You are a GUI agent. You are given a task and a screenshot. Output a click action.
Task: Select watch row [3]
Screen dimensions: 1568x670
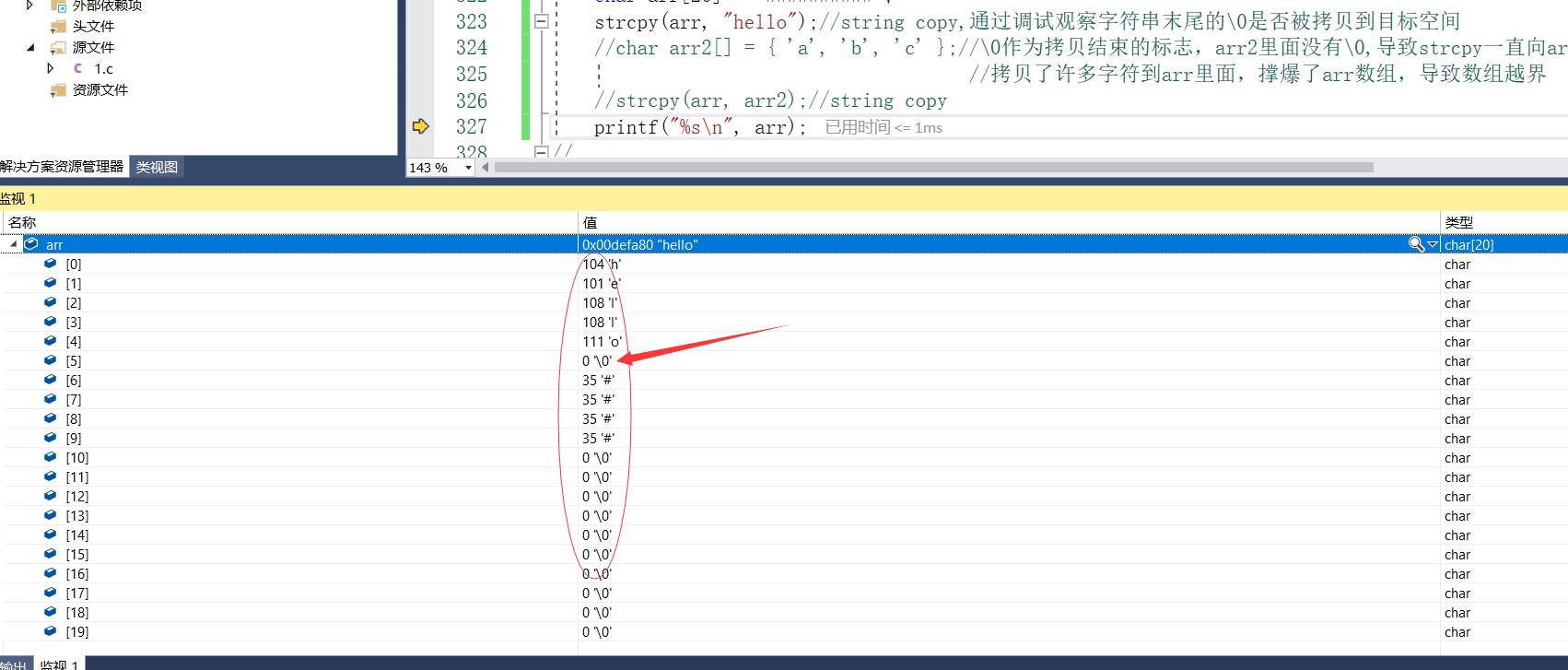point(784,322)
